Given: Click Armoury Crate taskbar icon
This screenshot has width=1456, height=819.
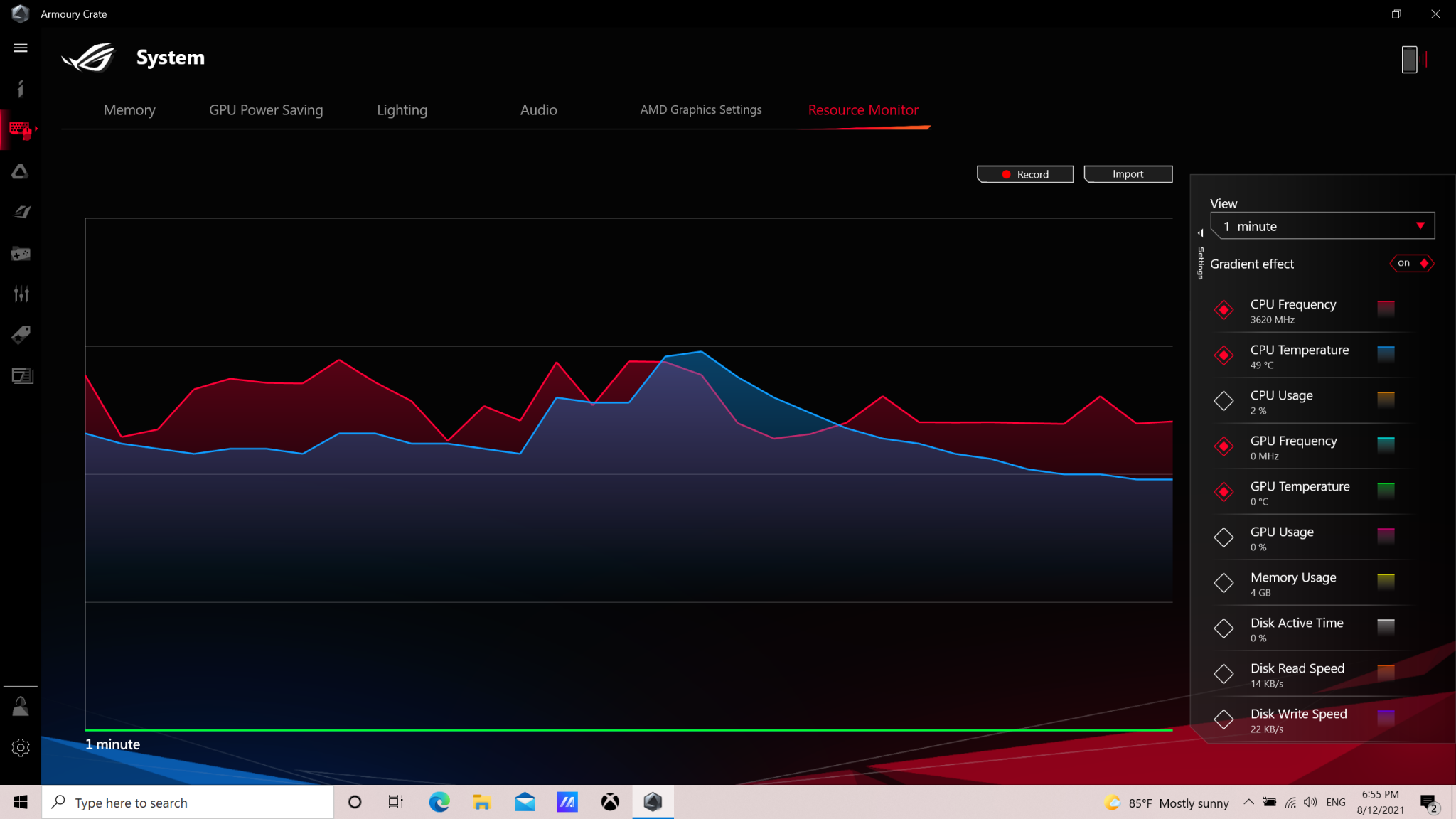Looking at the screenshot, I should click(653, 802).
